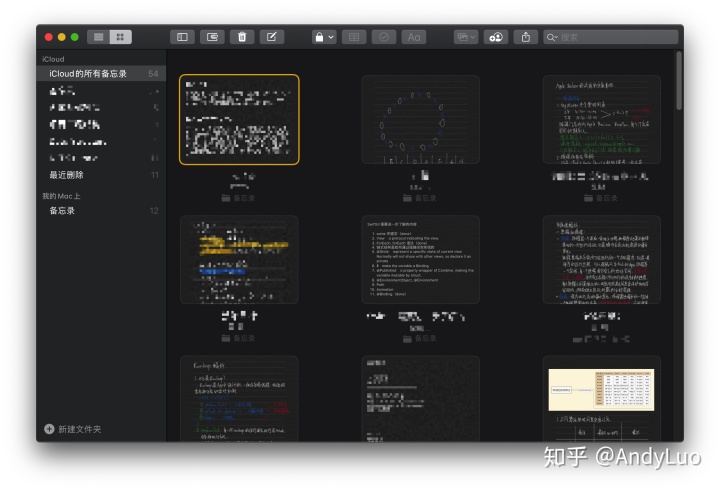Open the handwritten note with red arrow
The width and height of the screenshot is (720, 490).
click(x=602, y=119)
